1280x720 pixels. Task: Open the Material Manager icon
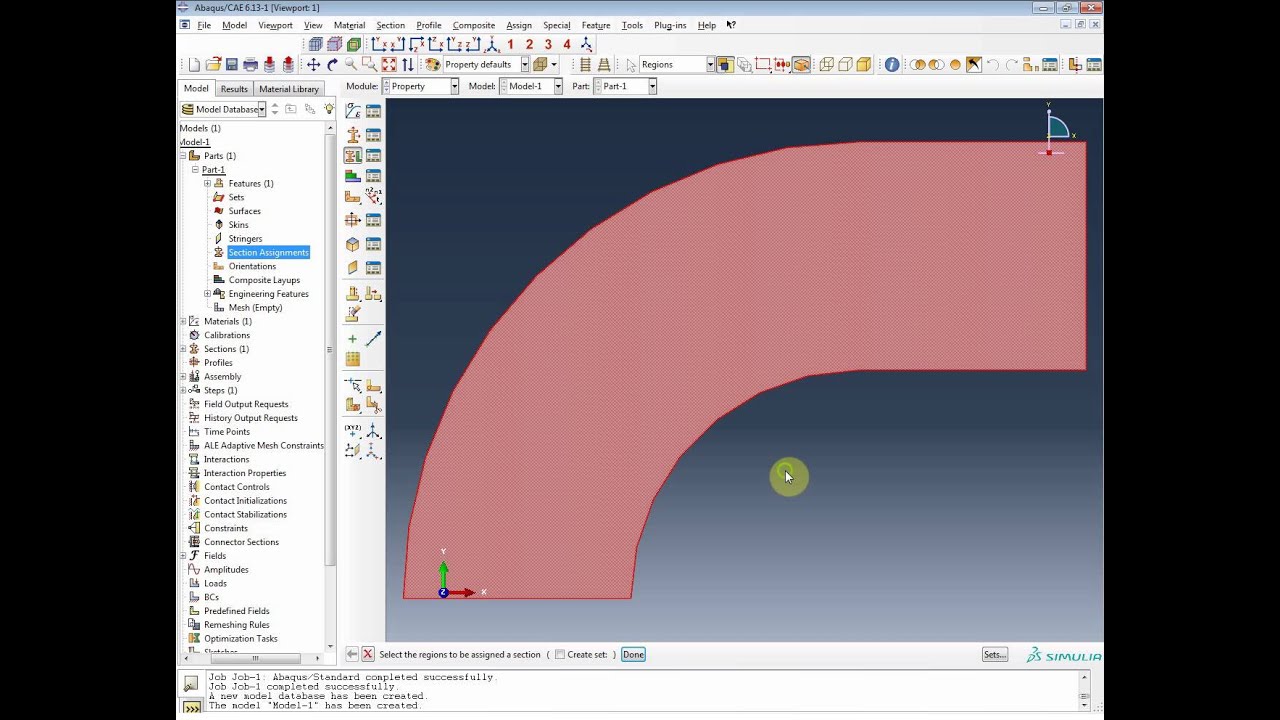coord(373,111)
